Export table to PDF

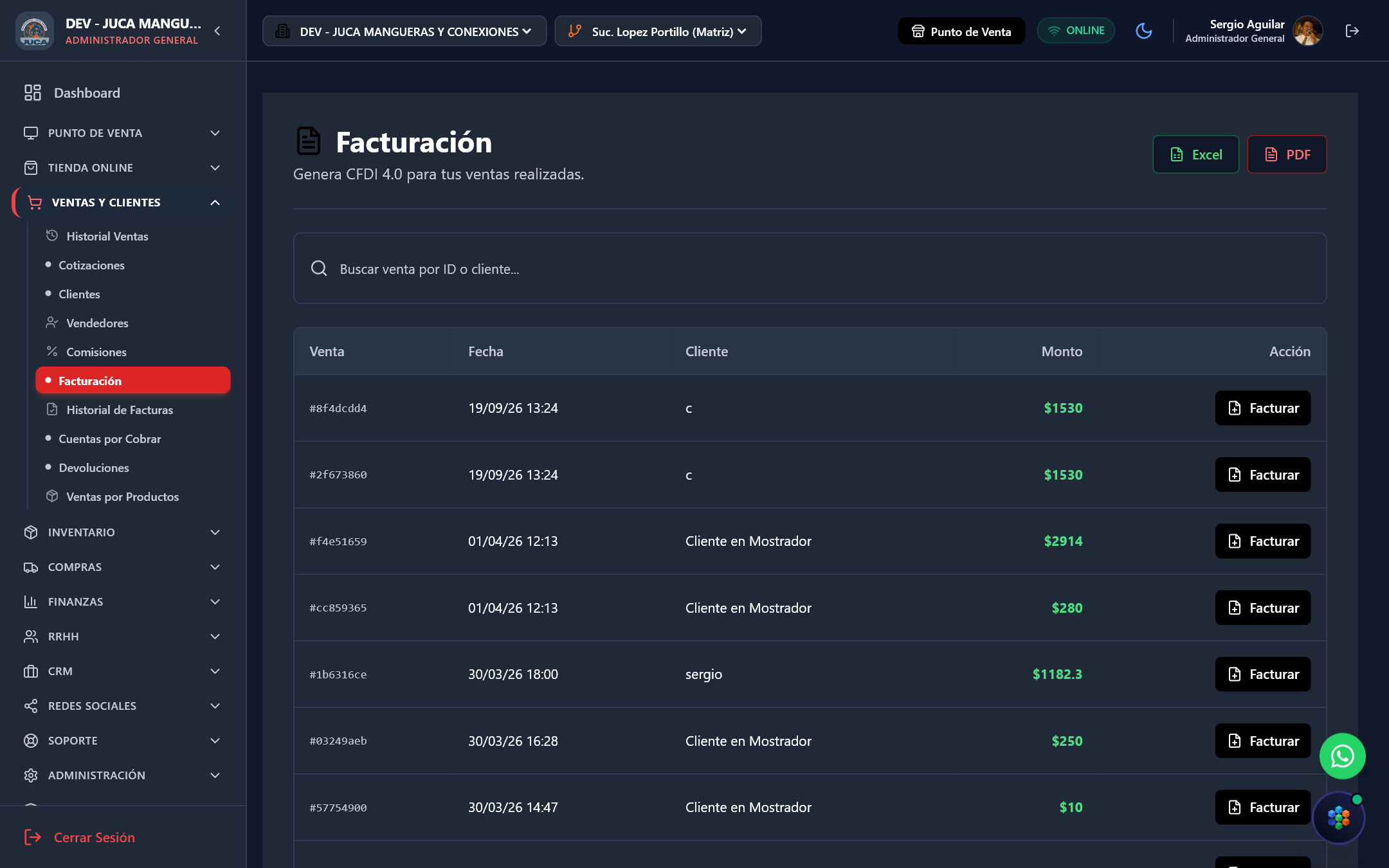1287,154
